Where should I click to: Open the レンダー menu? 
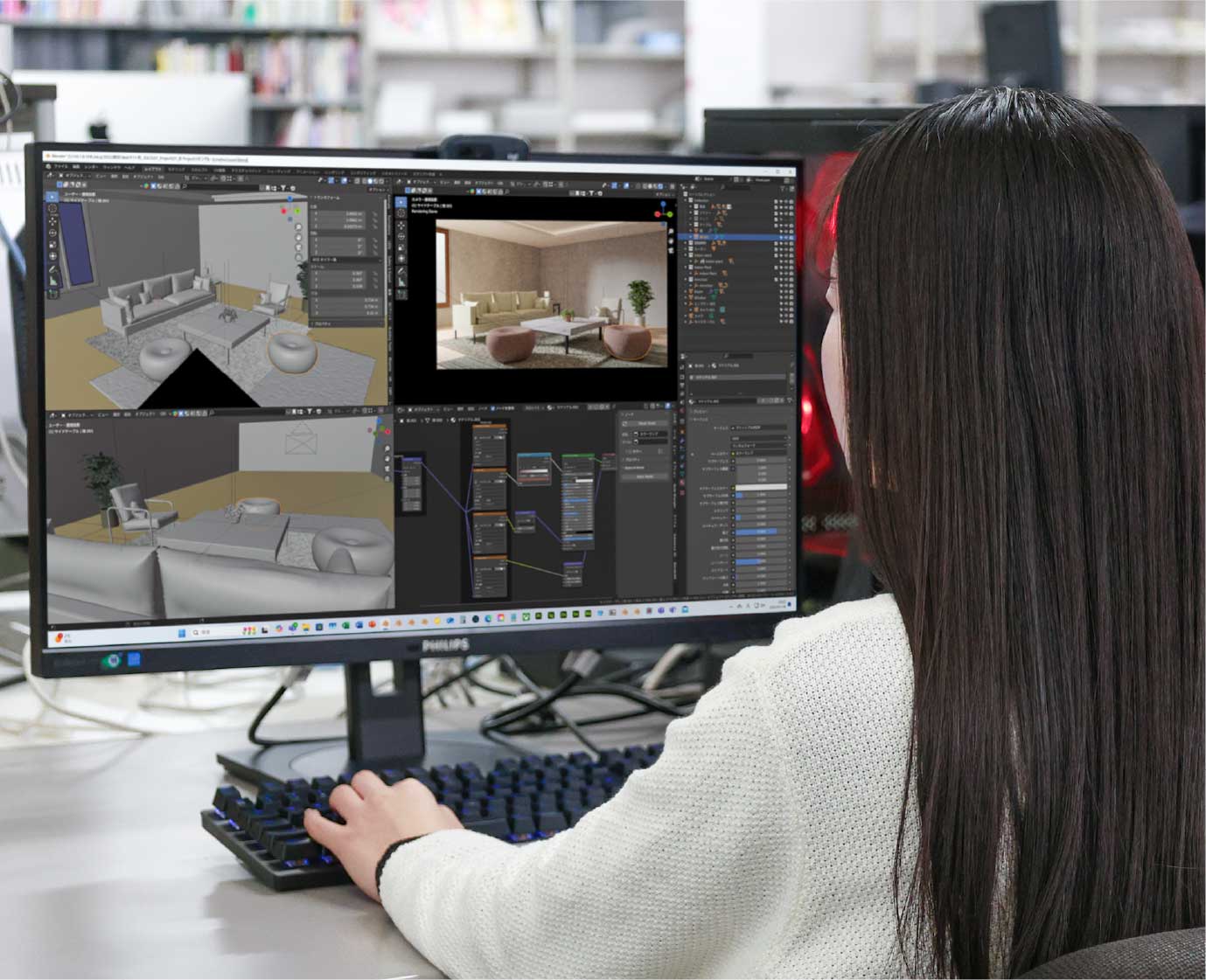coord(91,167)
